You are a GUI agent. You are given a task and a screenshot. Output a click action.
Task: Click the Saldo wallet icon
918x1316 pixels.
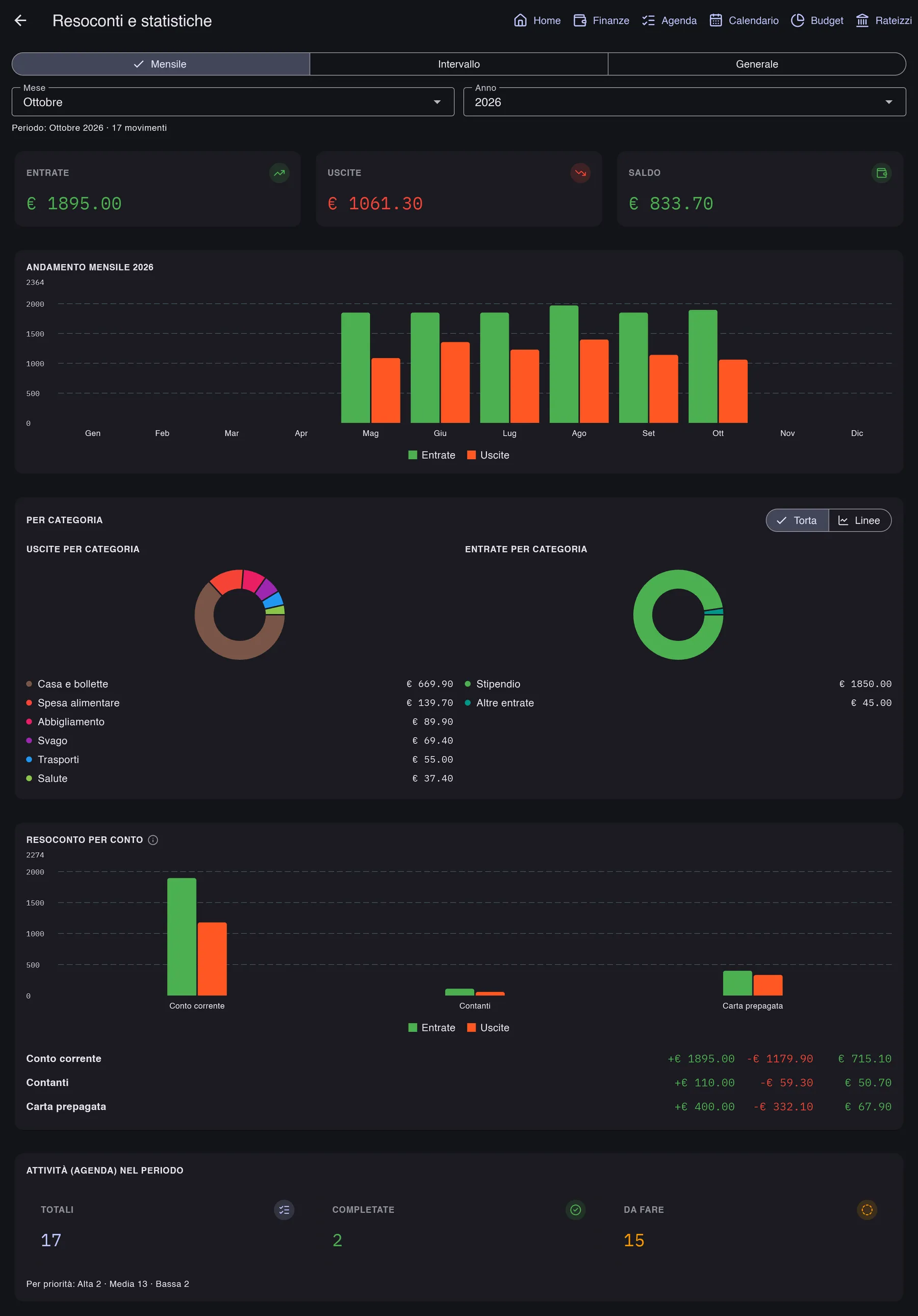pyautogui.click(x=881, y=172)
